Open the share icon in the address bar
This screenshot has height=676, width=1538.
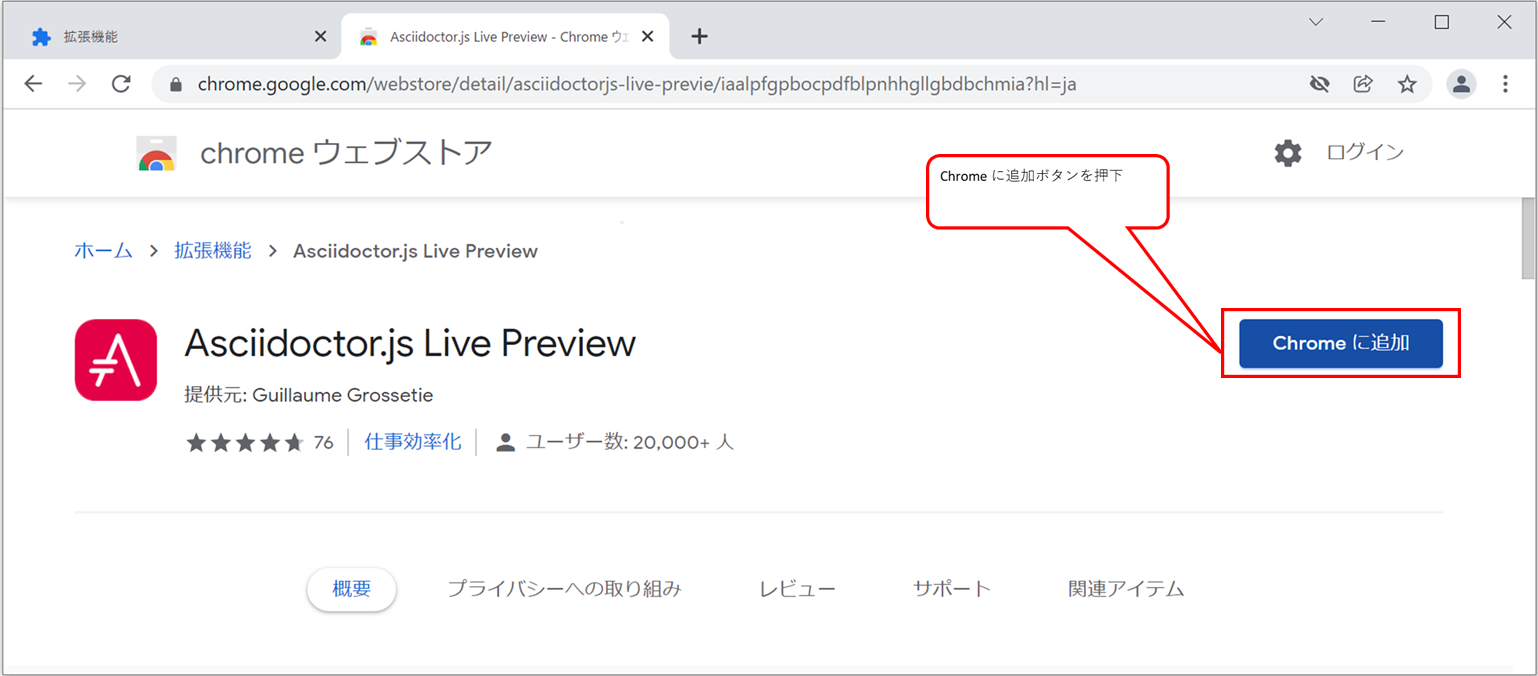pos(1363,84)
